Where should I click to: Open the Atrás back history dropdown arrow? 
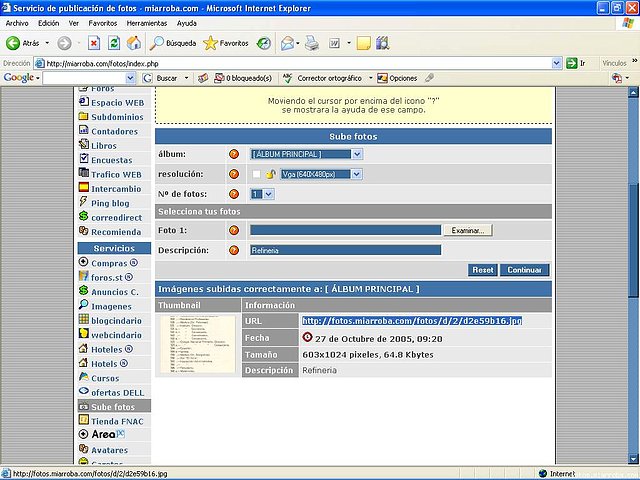coord(47,43)
